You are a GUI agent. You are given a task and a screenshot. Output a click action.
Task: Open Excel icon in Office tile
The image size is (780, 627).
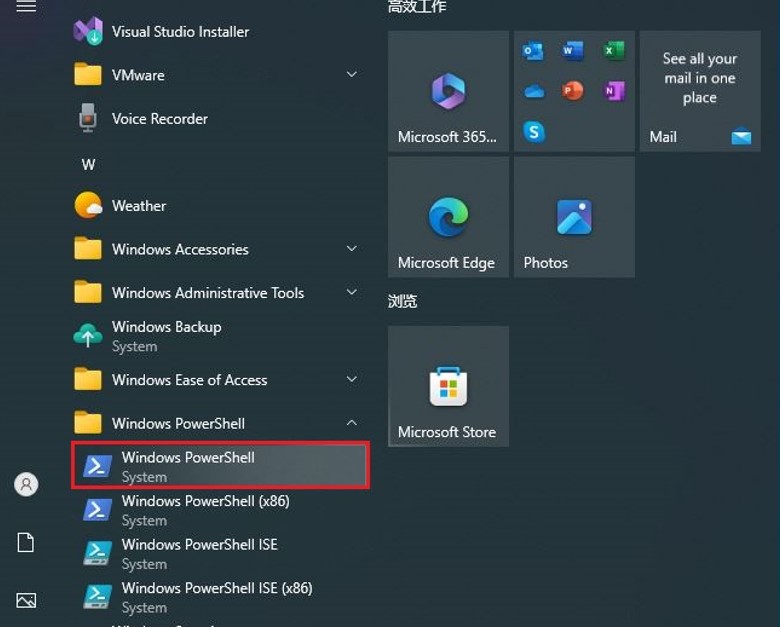[x=614, y=51]
